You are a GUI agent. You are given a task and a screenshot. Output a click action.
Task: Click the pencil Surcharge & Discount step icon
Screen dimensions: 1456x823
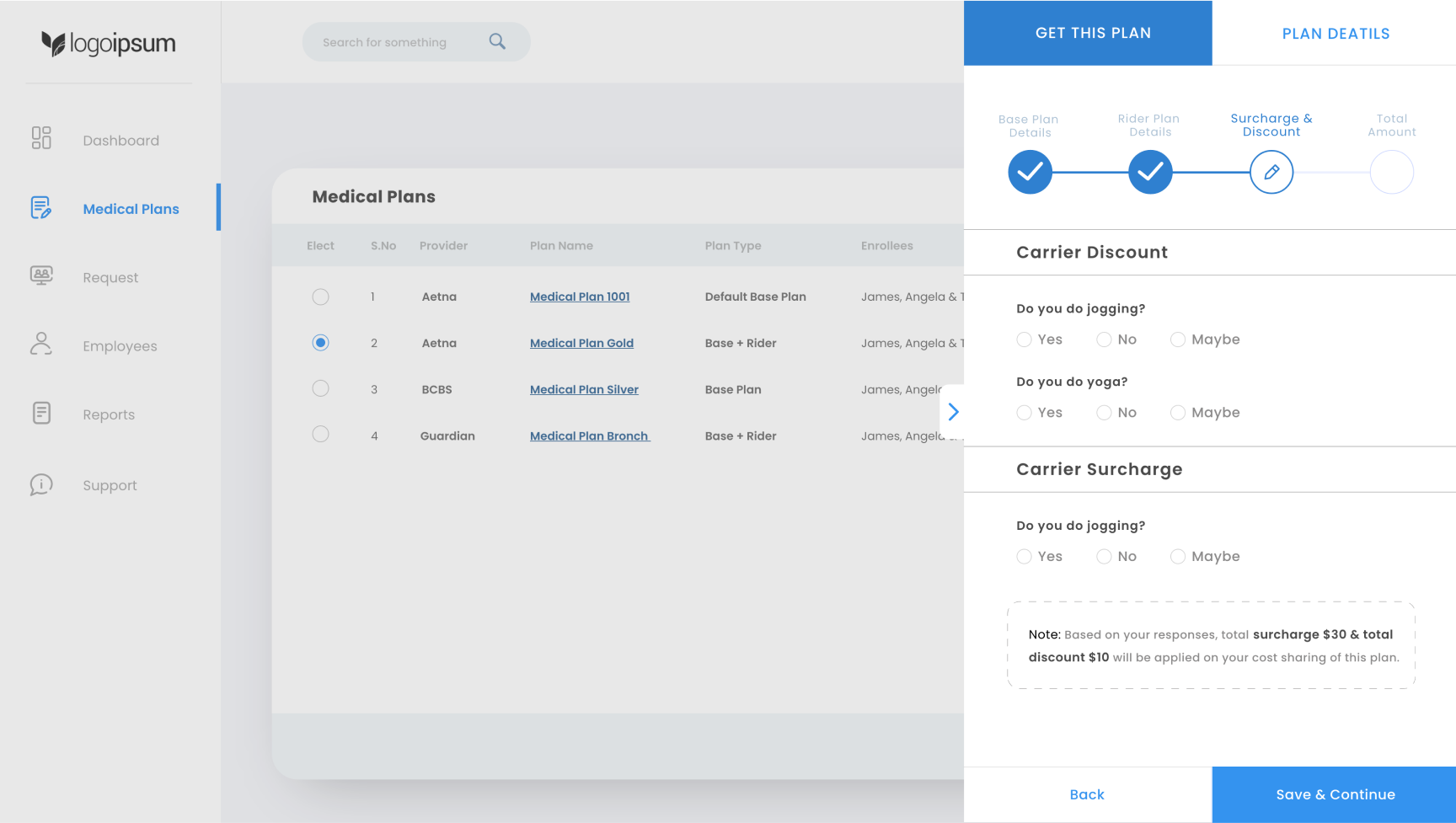point(1271,173)
